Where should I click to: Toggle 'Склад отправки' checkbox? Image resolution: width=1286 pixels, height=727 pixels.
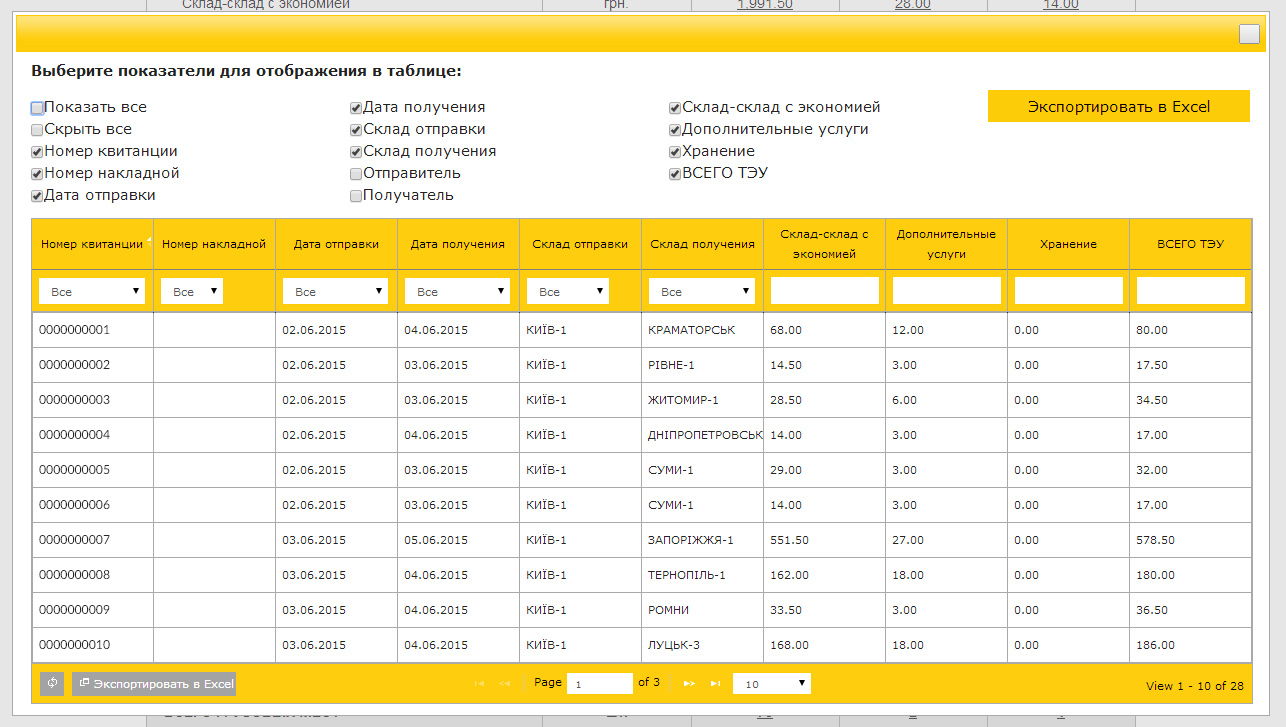pos(356,130)
